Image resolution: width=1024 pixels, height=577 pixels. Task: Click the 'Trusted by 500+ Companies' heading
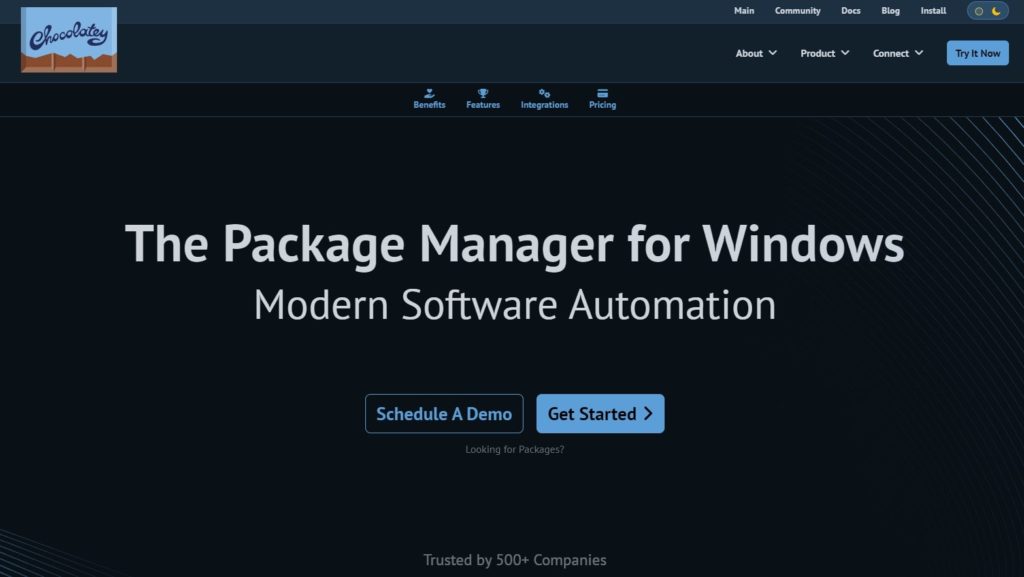click(x=514, y=560)
